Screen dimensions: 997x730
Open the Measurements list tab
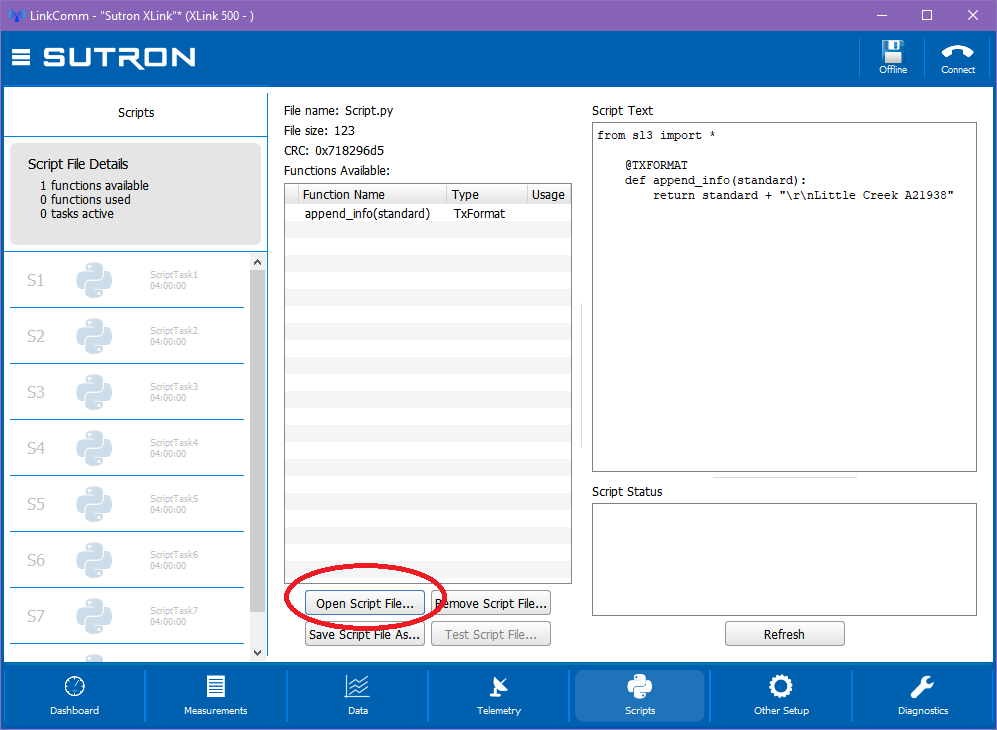pyautogui.click(x=216, y=696)
